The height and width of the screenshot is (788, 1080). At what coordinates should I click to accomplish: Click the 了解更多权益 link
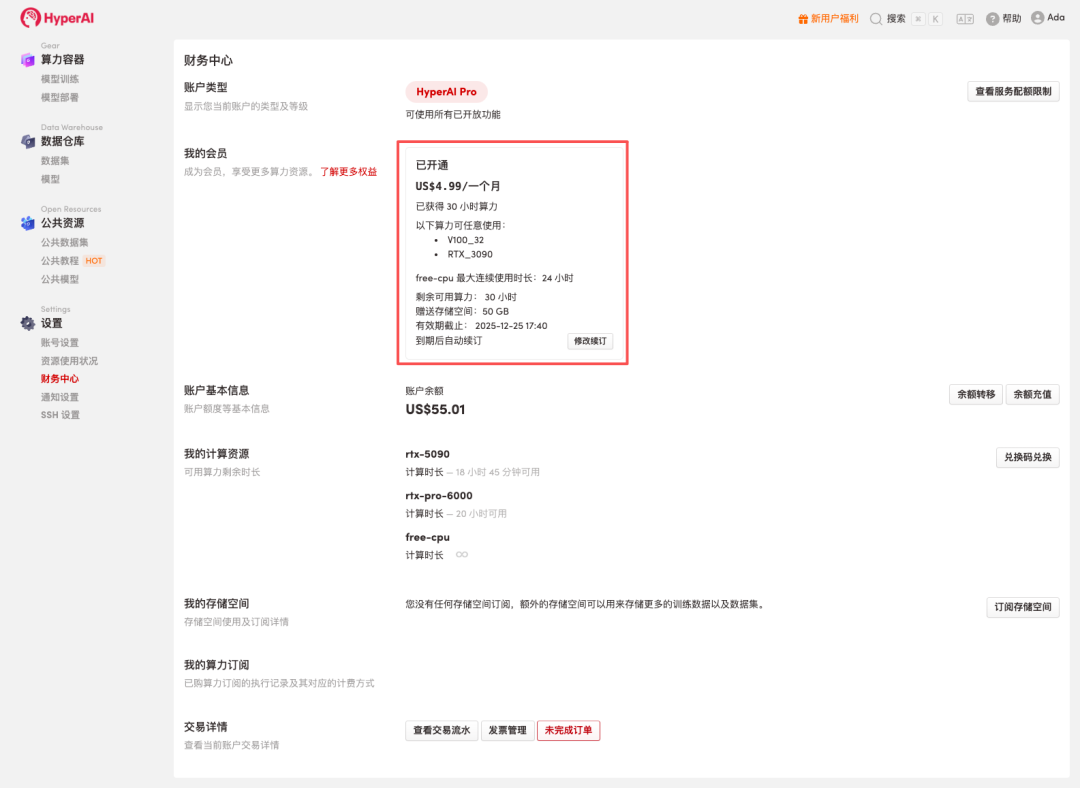coord(348,172)
